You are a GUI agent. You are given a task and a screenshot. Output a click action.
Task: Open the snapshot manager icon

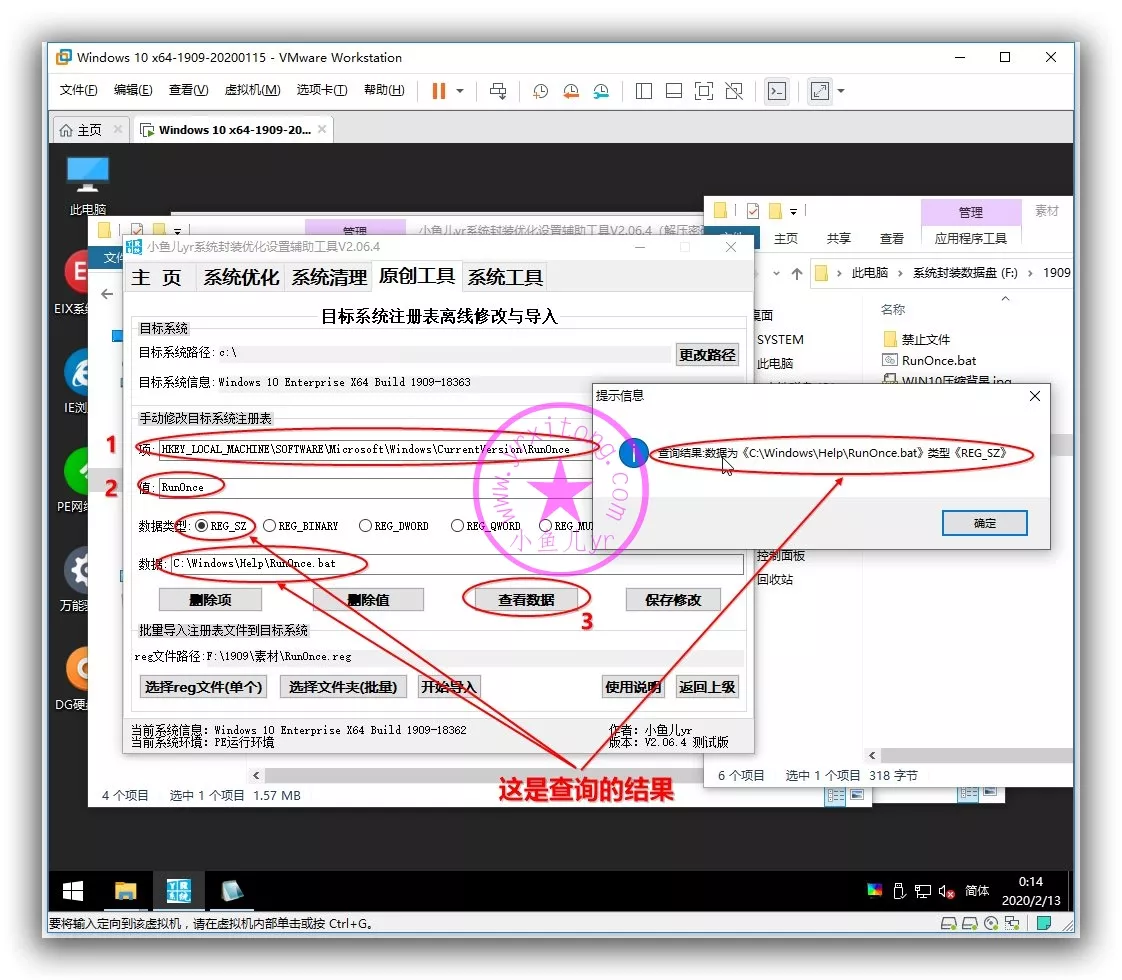[601, 91]
